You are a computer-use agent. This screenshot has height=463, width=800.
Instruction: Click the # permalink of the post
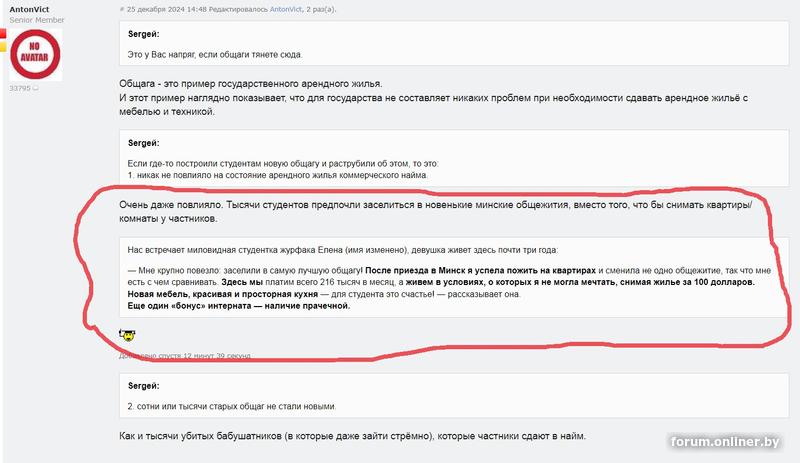coord(121,9)
